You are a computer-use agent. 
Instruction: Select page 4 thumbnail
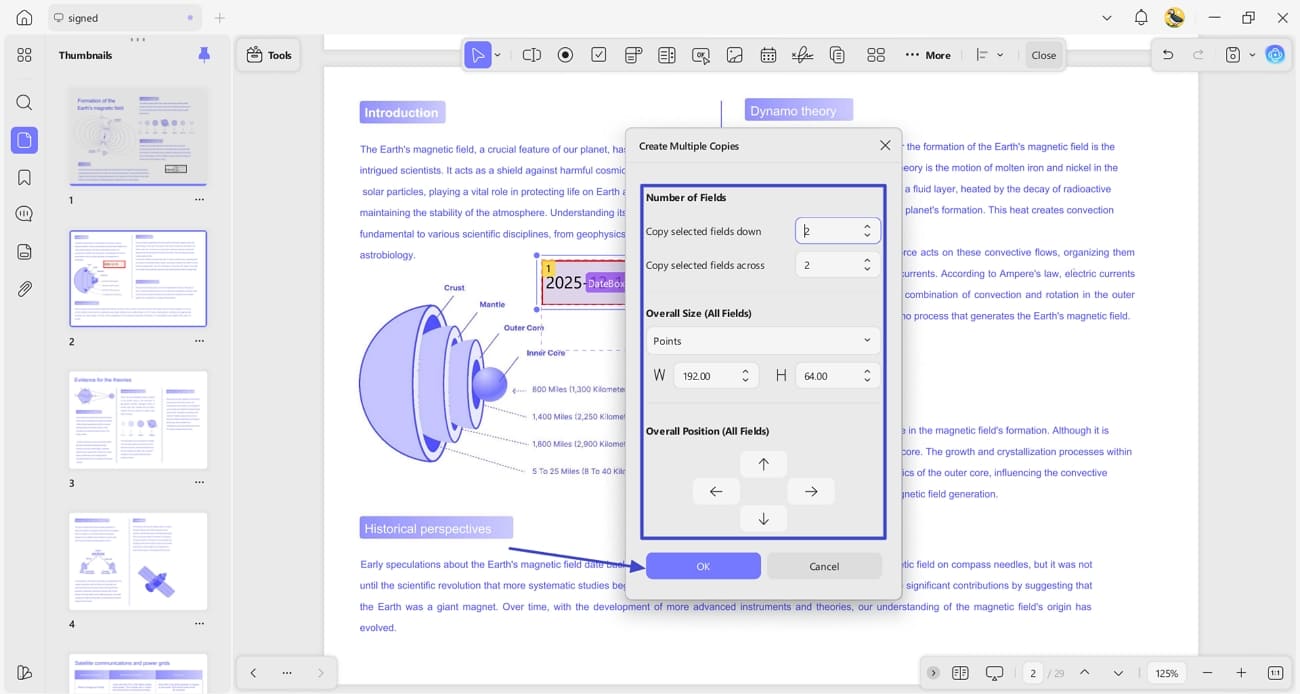point(138,561)
